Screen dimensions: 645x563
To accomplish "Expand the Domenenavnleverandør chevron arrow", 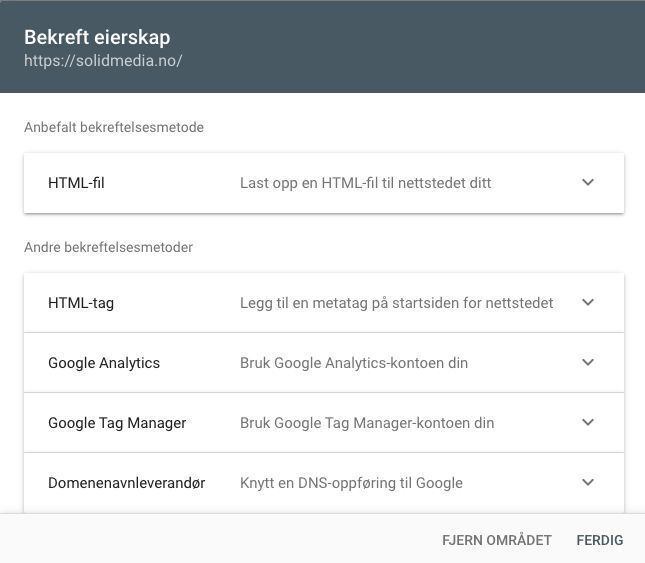I will coord(588,483).
